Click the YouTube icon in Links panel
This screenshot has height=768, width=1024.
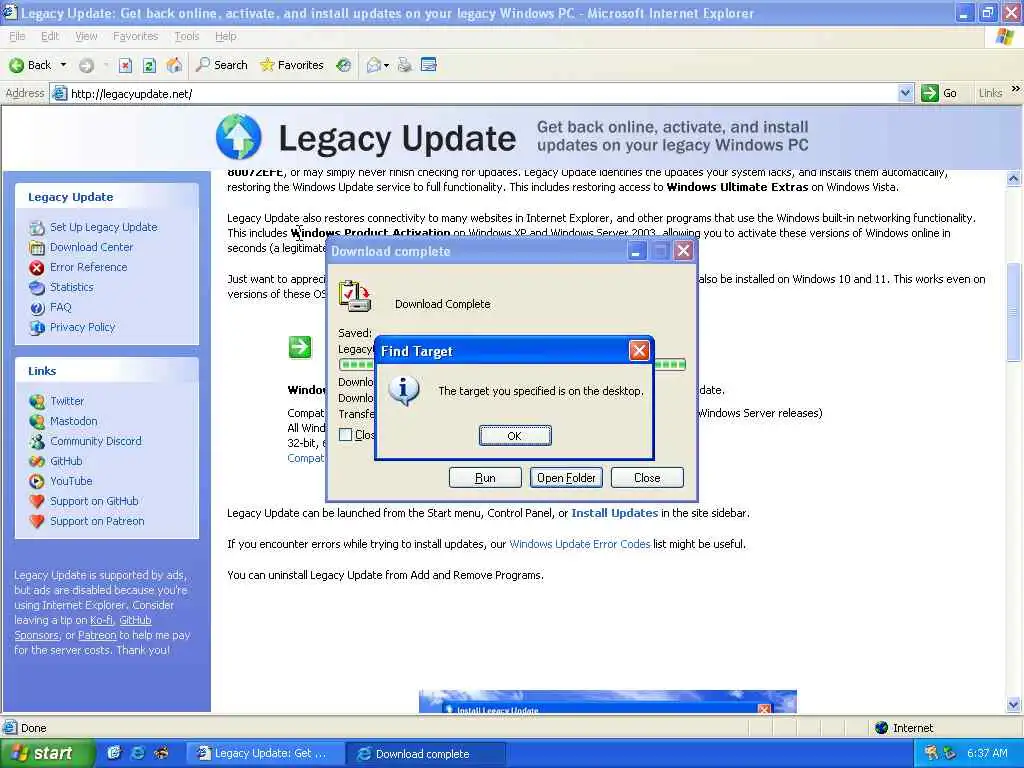click(x=37, y=481)
